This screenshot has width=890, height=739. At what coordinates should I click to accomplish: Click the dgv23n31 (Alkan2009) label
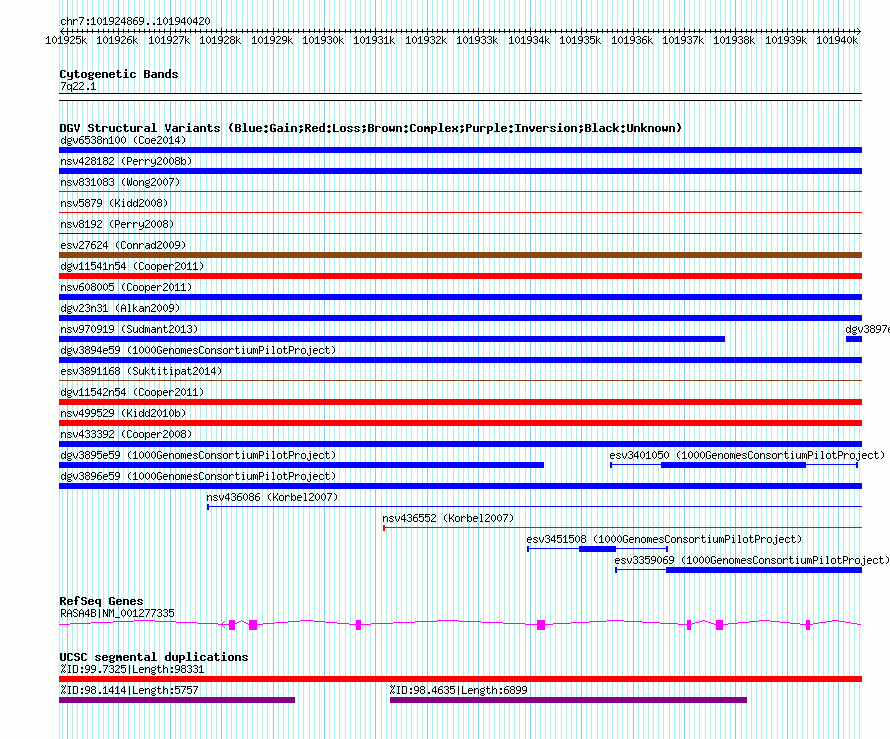120,308
